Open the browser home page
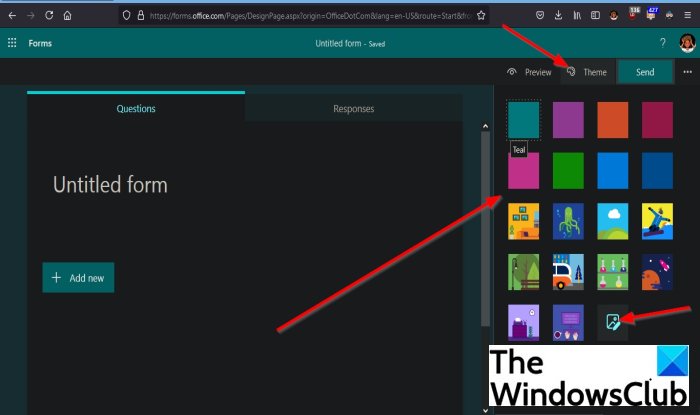The height and width of the screenshot is (415, 700). (67, 16)
